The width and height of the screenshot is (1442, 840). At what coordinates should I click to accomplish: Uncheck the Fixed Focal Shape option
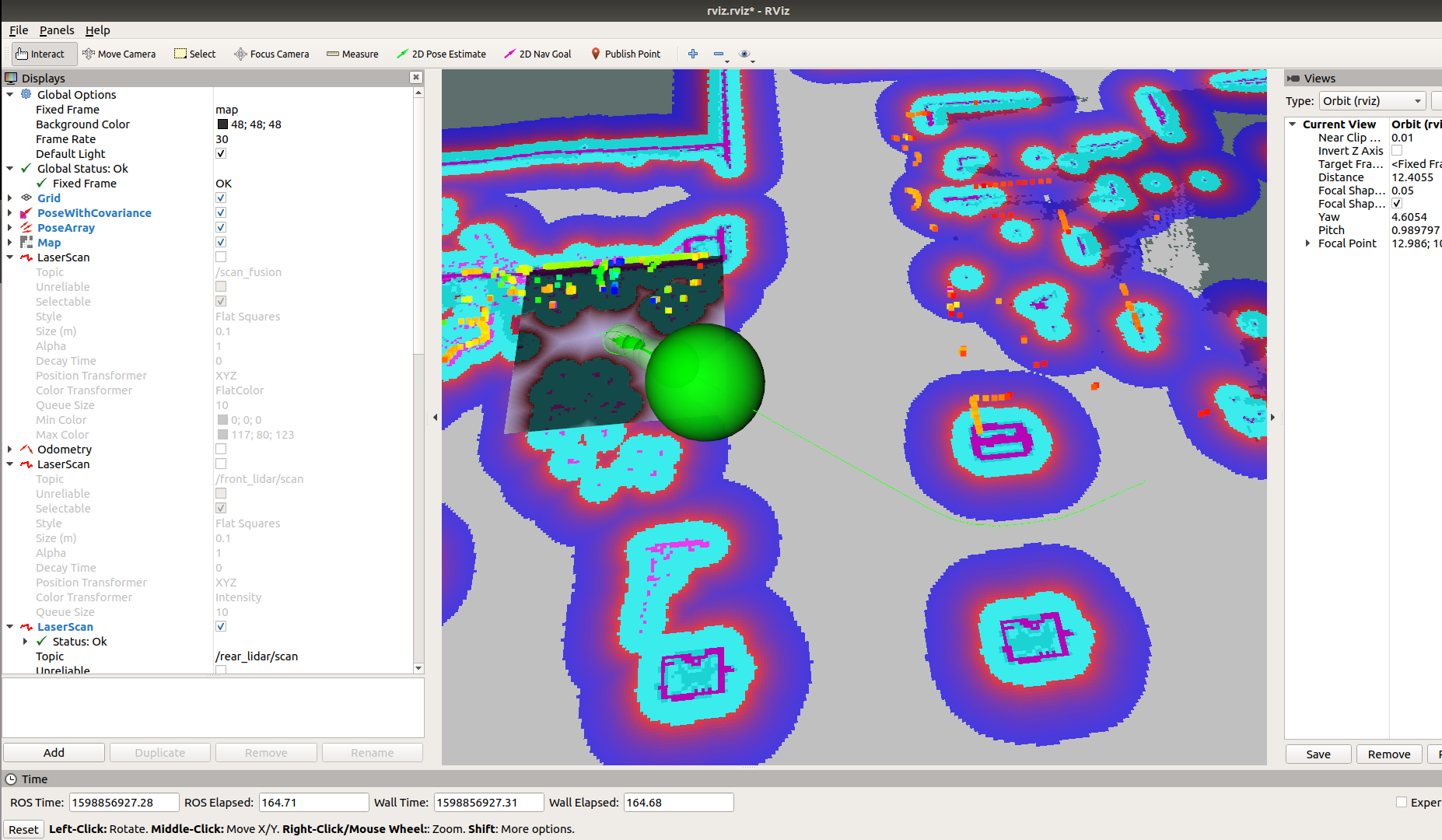(1397, 203)
